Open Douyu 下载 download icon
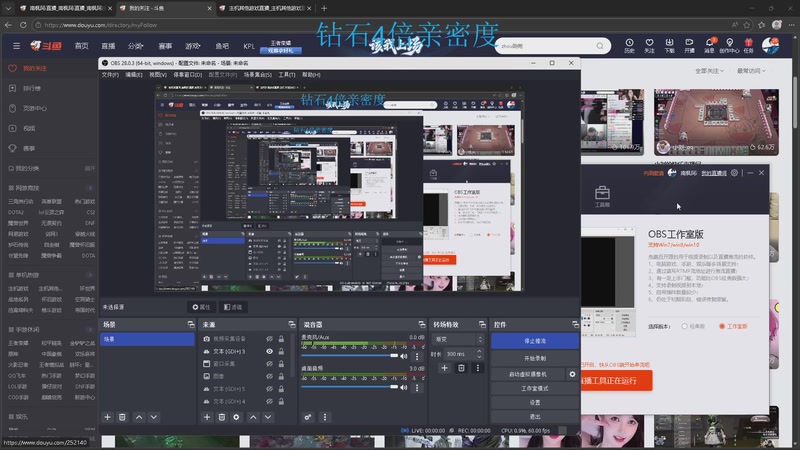Screen dimensions: 800x450 point(669,45)
